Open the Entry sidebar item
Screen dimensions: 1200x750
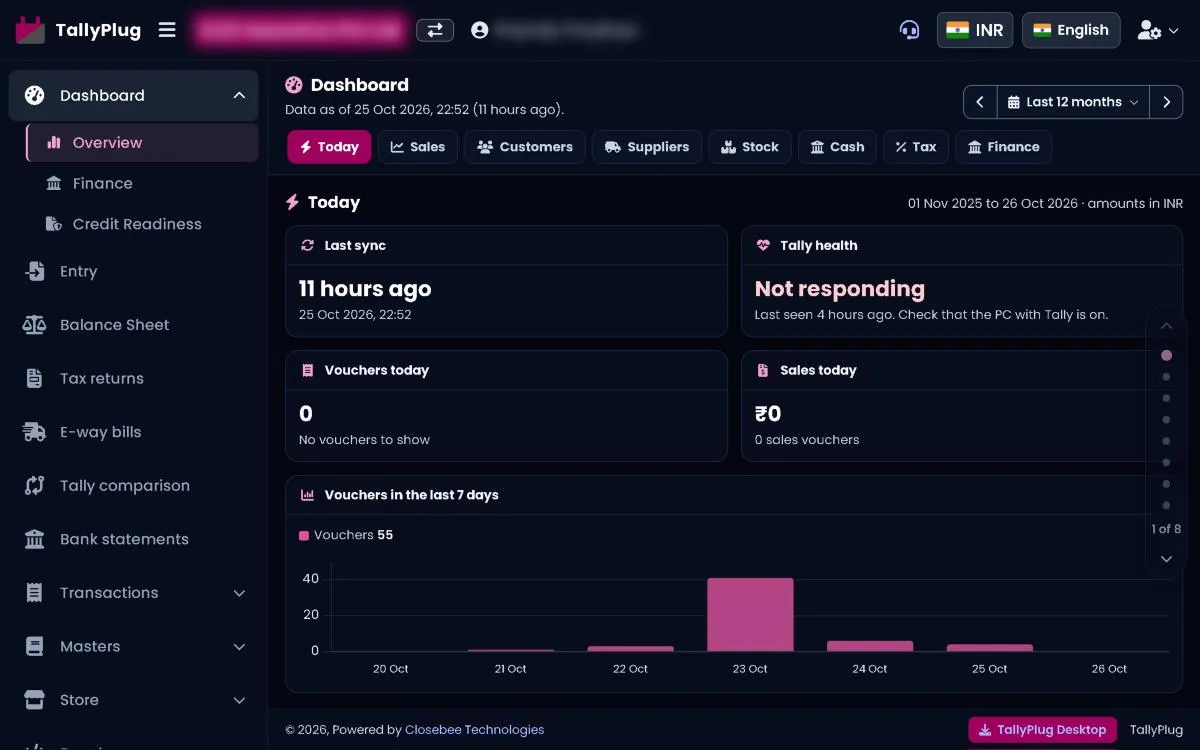(133, 272)
